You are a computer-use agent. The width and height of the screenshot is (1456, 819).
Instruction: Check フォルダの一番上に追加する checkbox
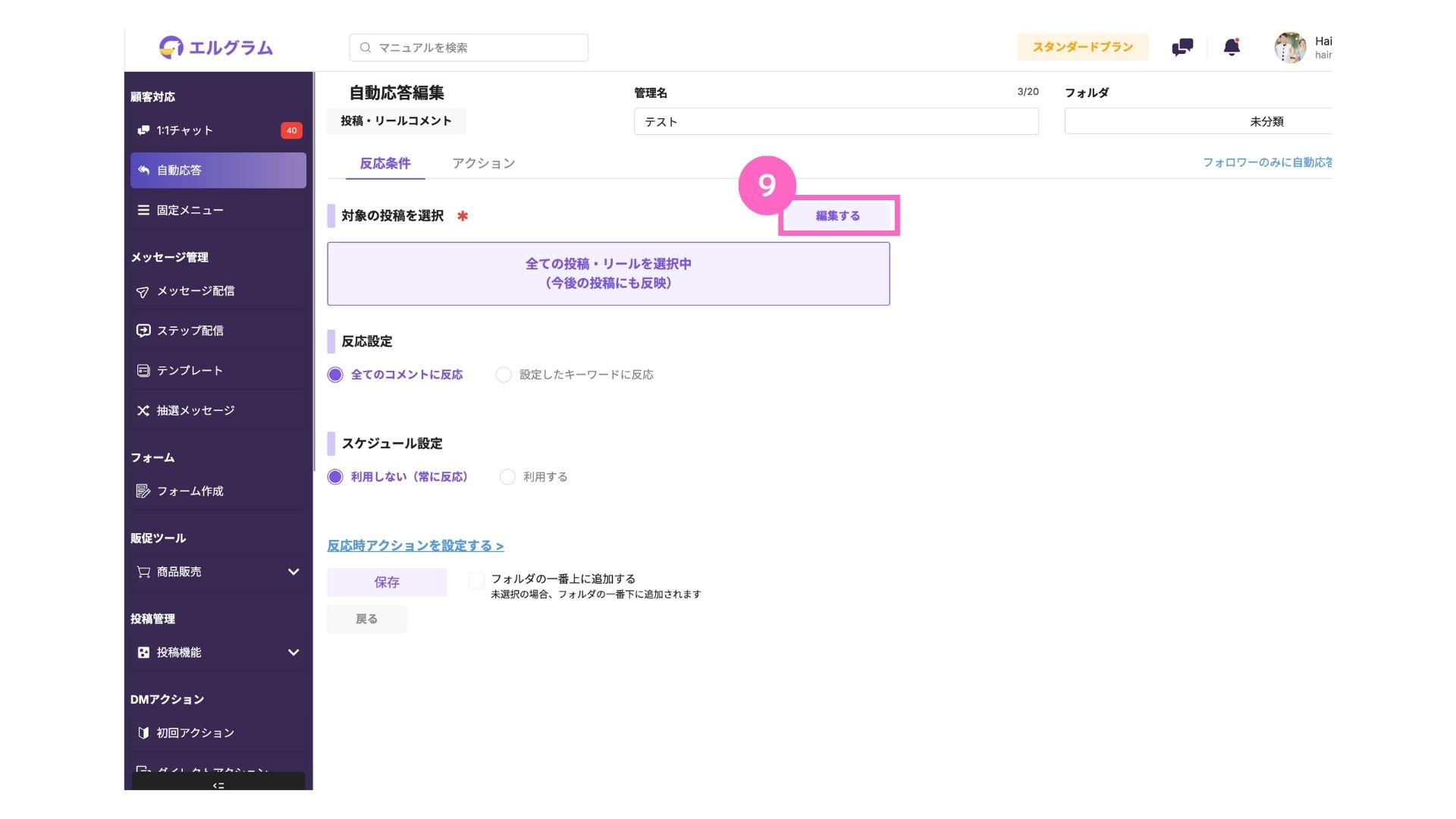pos(476,581)
